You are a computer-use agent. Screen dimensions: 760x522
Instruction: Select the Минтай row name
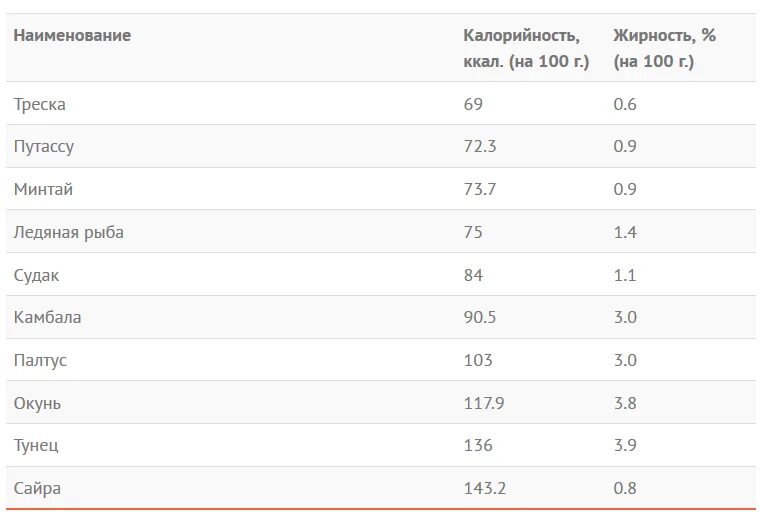tap(43, 189)
